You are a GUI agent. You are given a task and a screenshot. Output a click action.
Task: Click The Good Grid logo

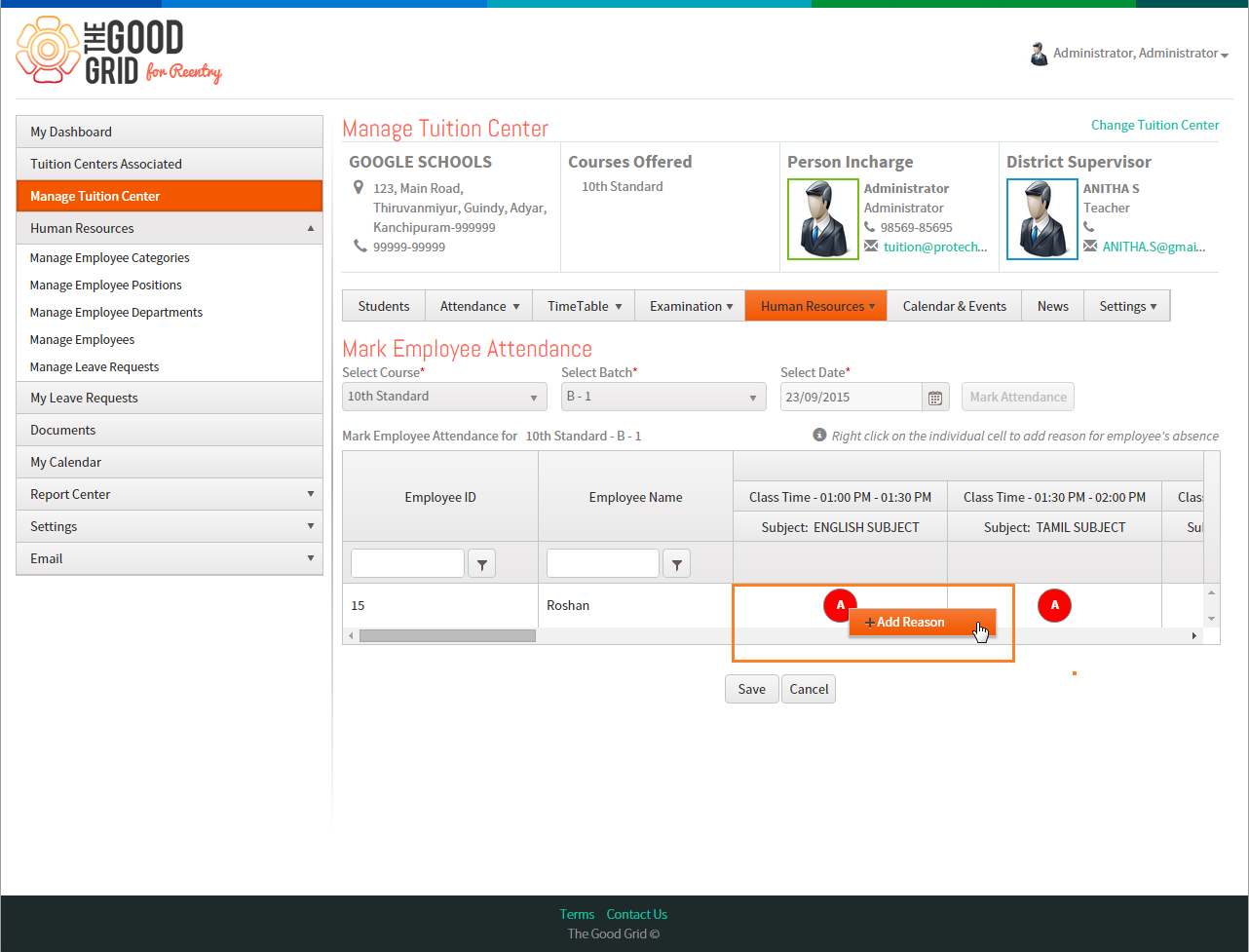(119, 51)
